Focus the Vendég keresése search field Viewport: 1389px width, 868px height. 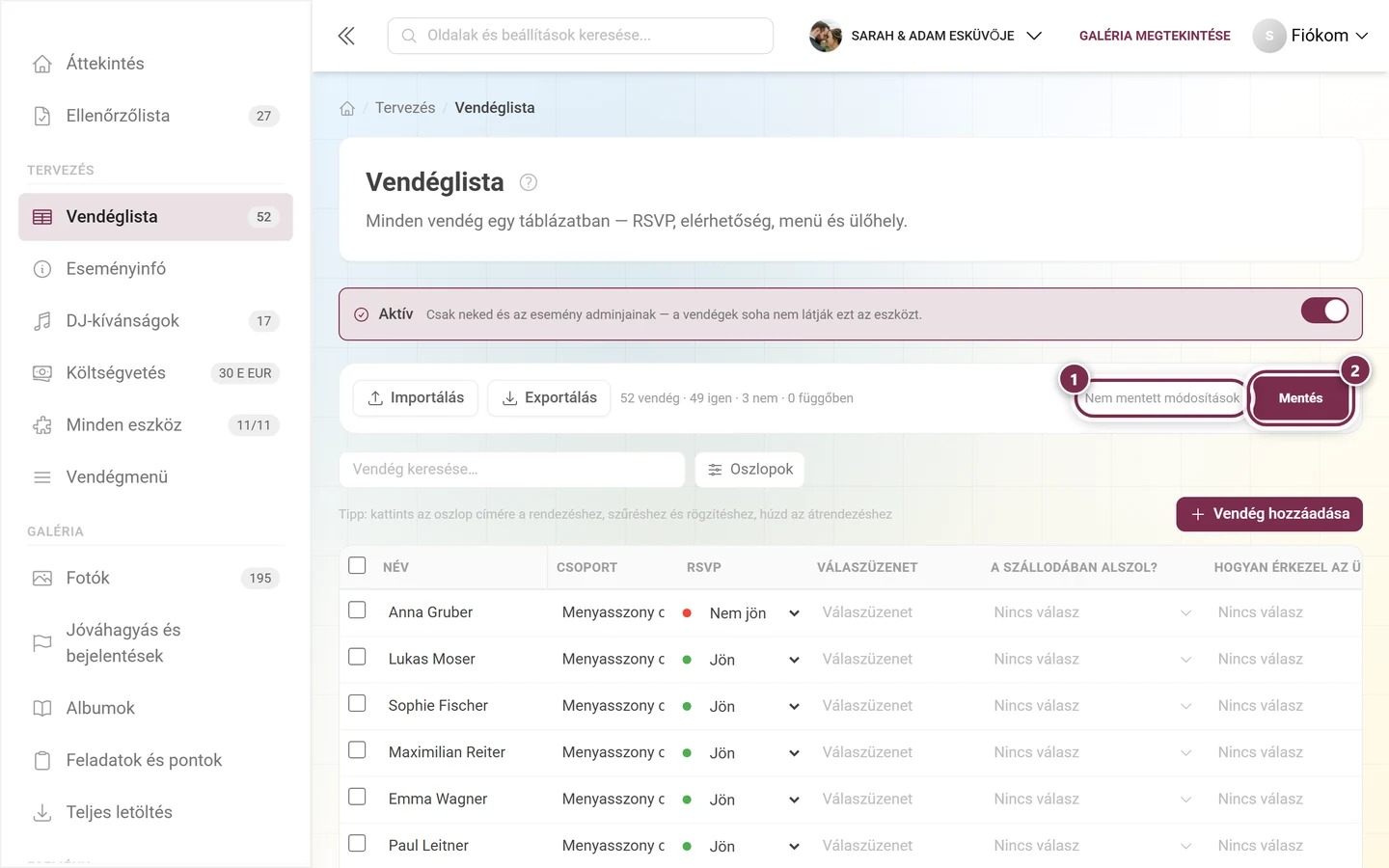pyautogui.click(x=512, y=470)
